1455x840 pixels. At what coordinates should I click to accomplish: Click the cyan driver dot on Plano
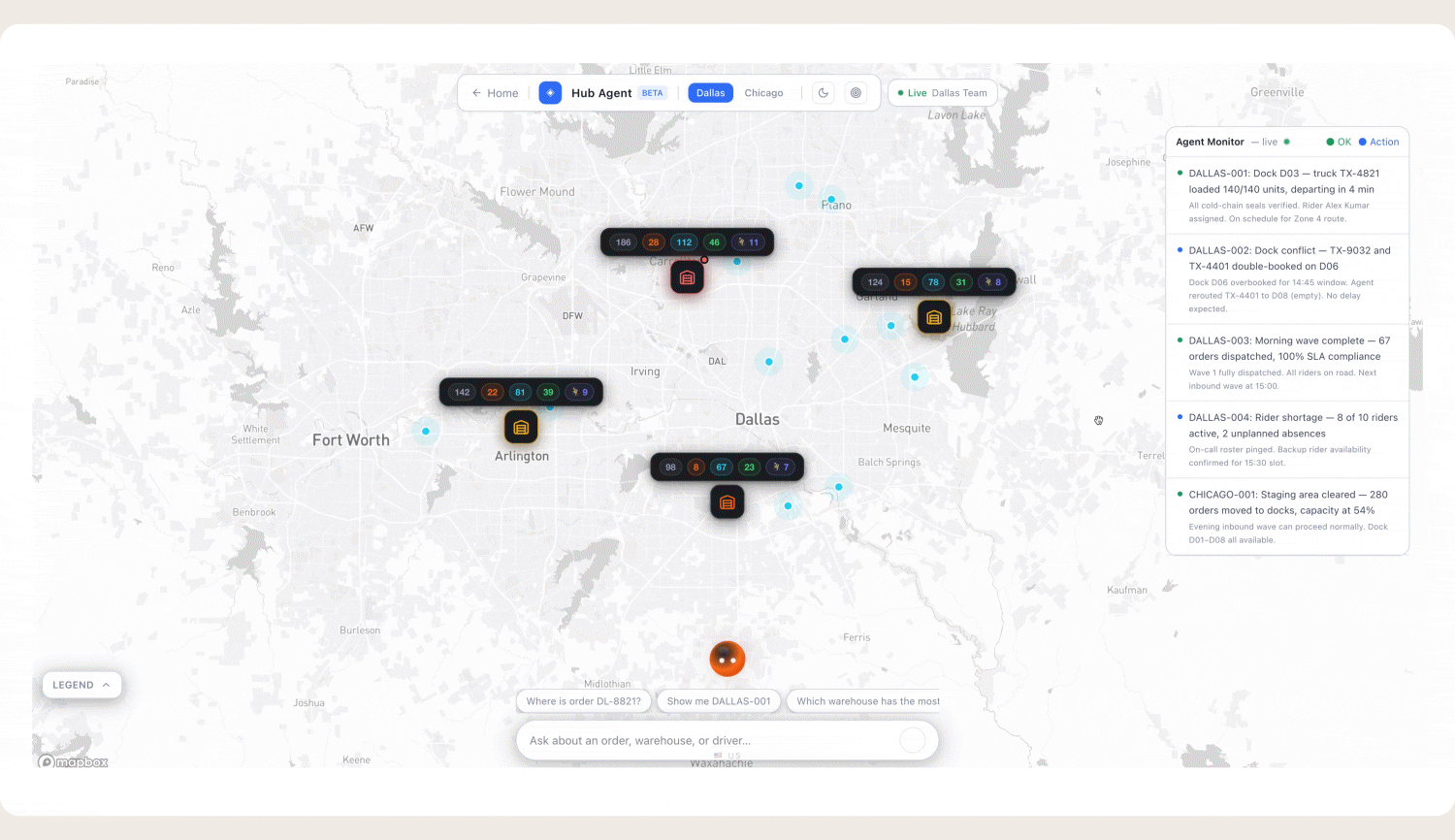831,199
